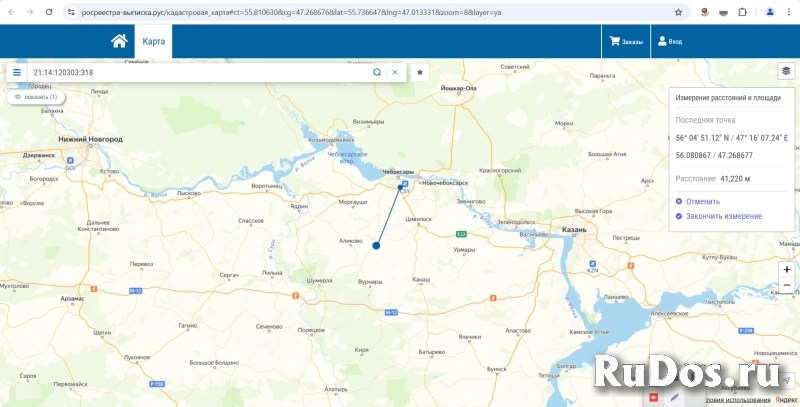Clear the search field with X
800x407 pixels.
395,72
